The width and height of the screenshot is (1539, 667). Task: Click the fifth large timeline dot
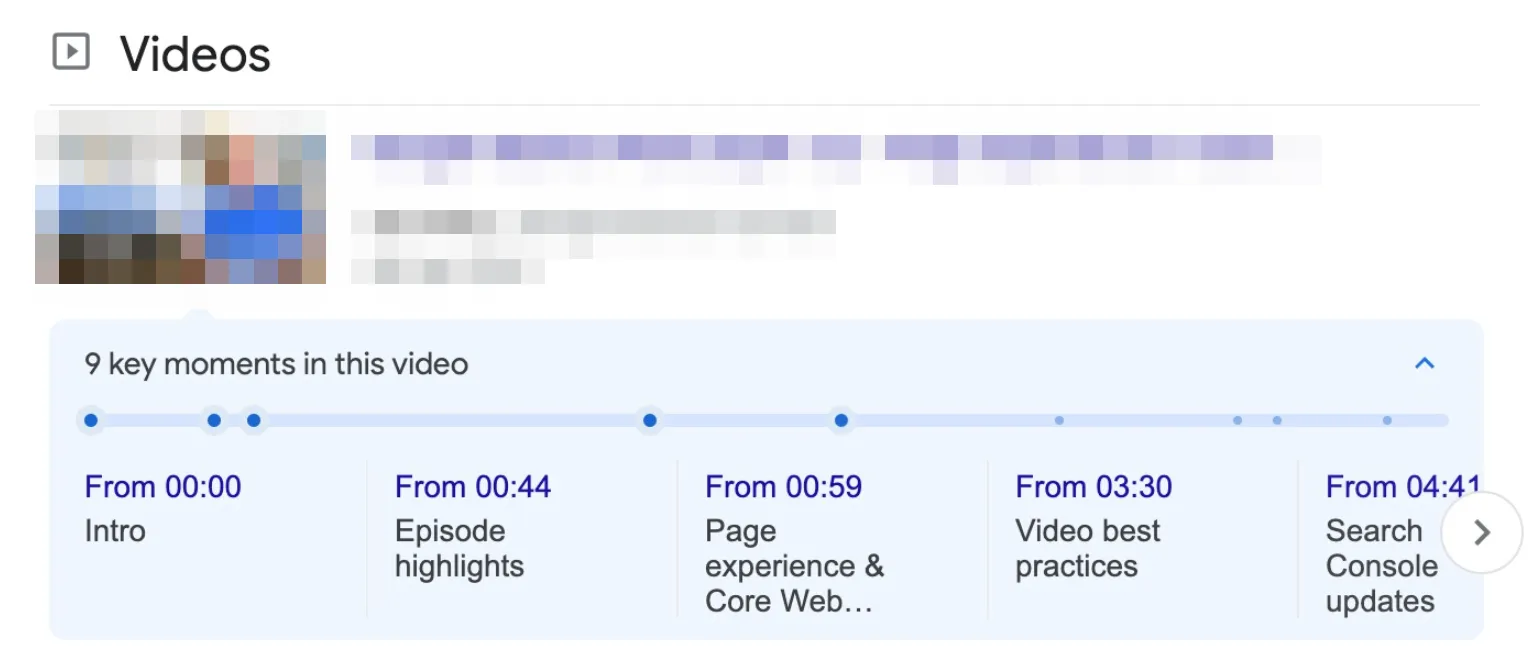click(x=841, y=421)
